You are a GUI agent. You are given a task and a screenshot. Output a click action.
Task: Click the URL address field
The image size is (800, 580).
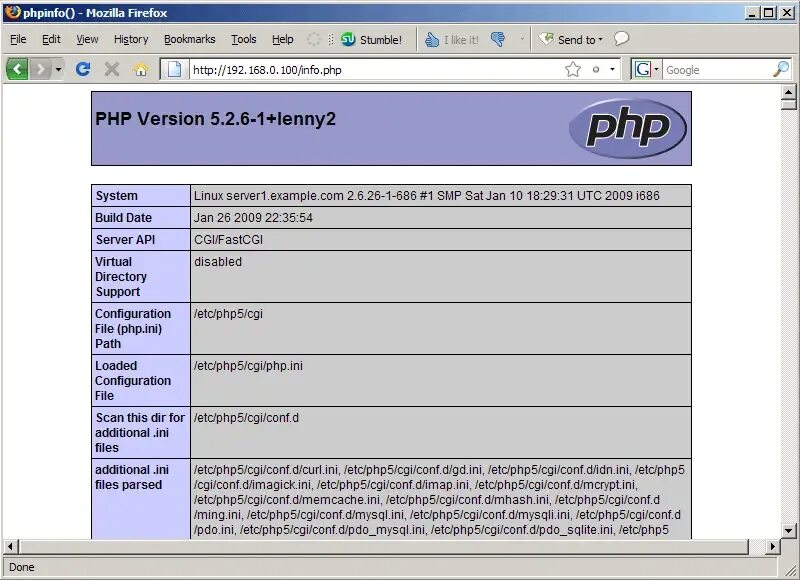pos(375,69)
